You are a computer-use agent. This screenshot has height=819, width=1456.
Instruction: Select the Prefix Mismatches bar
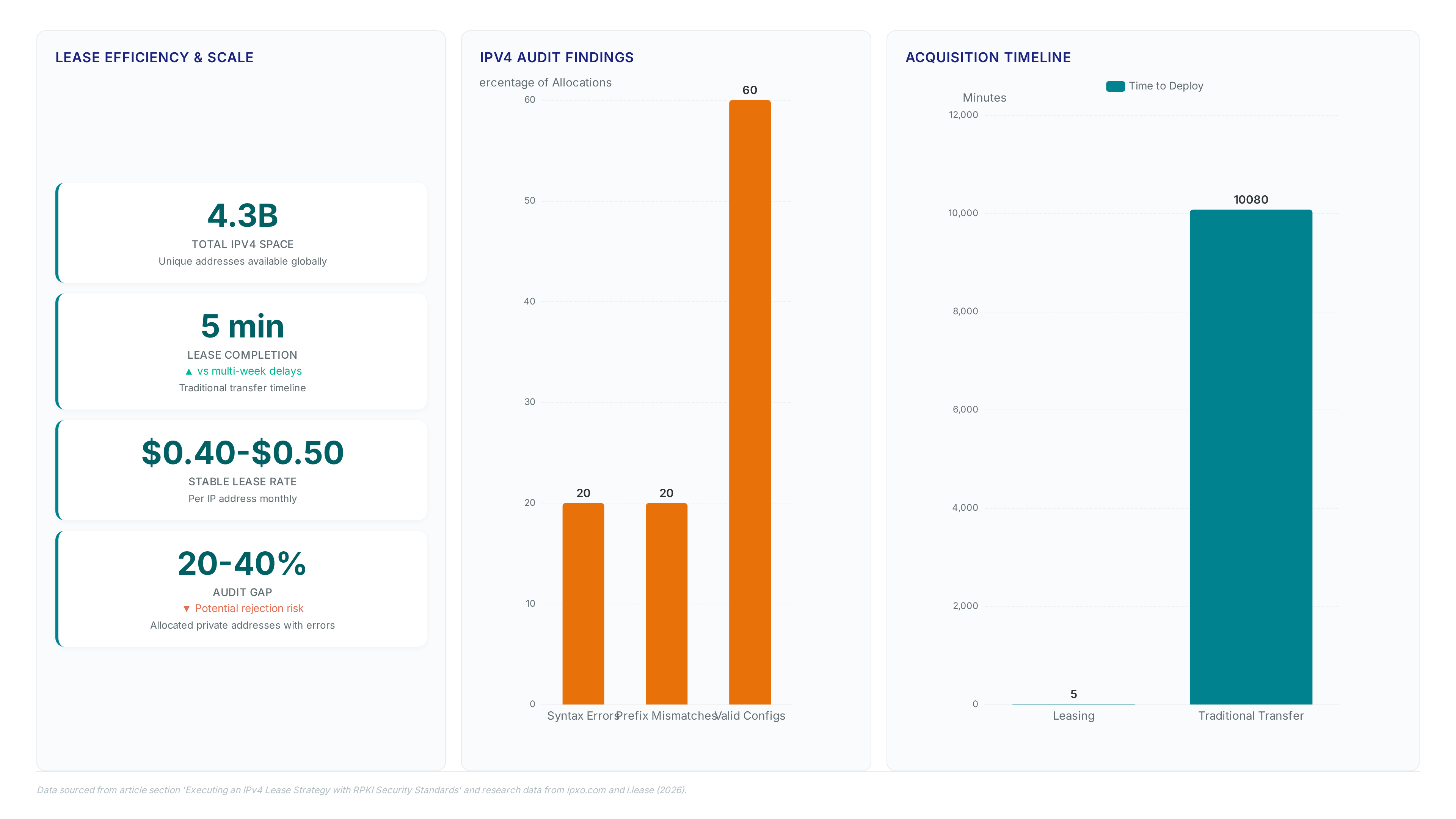(x=667, y=604)
